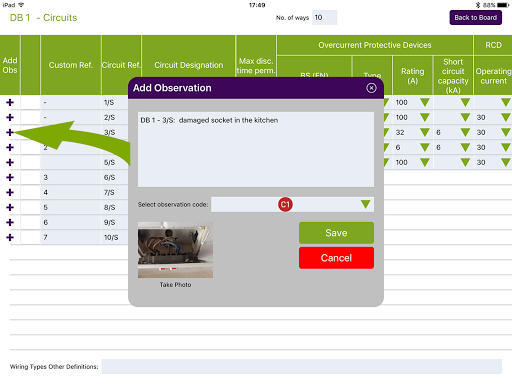Add observation on the 8/S row
Image resolution: width=512 pixels, height=384 pixels.
tap(10, 207)
